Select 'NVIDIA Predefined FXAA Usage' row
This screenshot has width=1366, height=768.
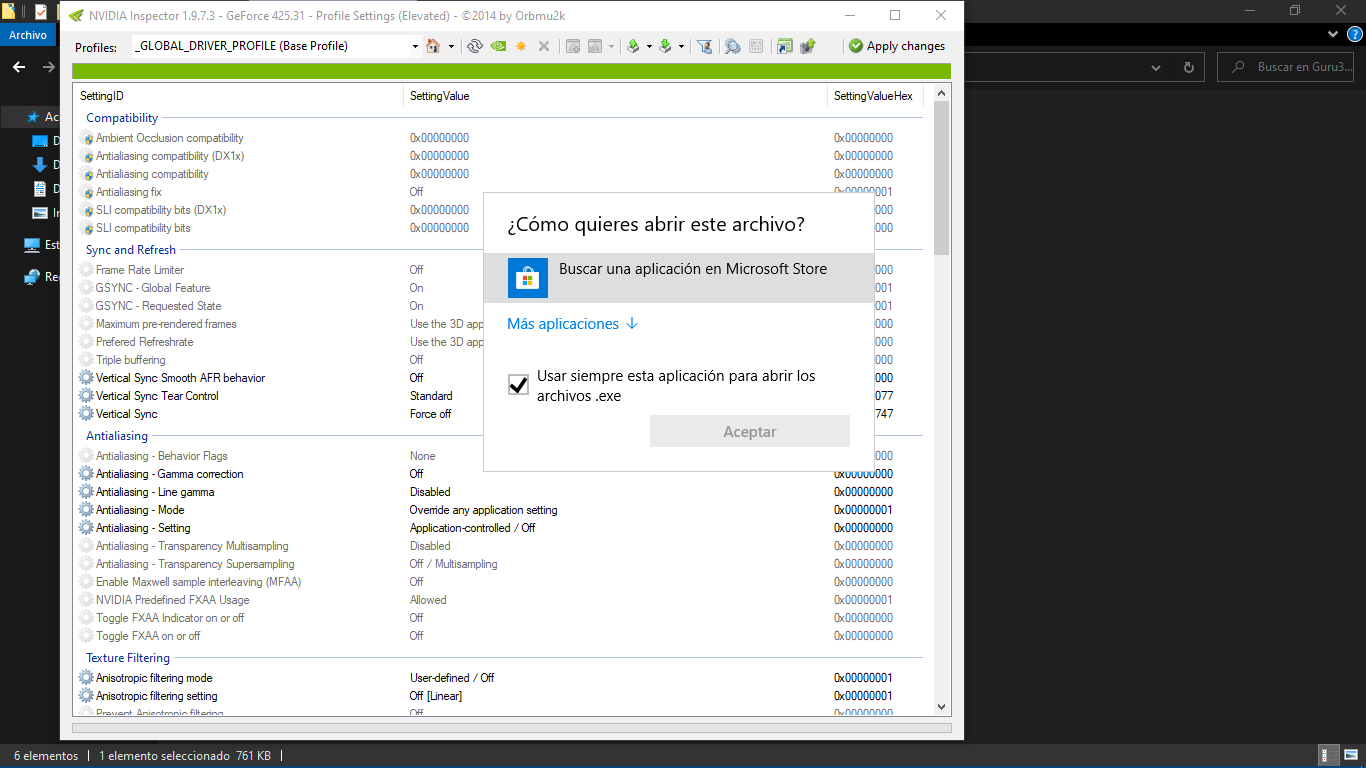(x=500, y=600)
